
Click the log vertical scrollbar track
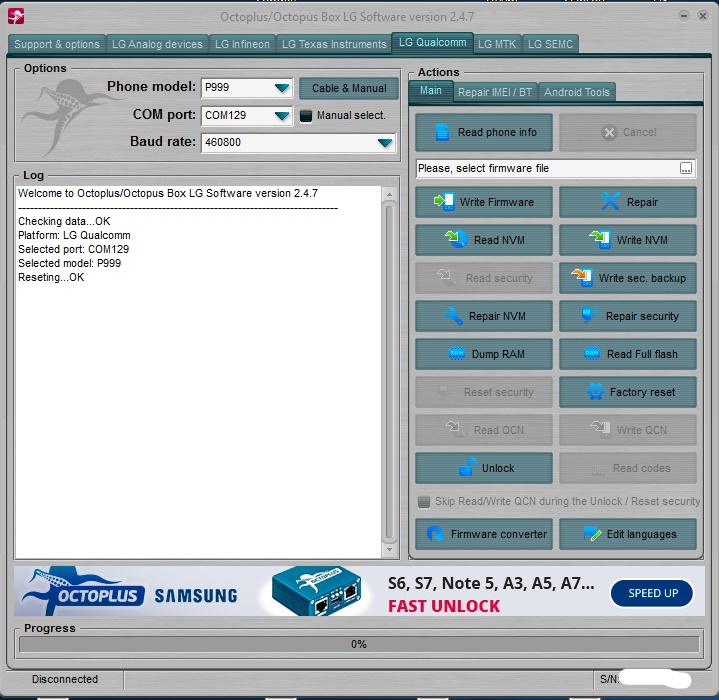coord(389,372)
